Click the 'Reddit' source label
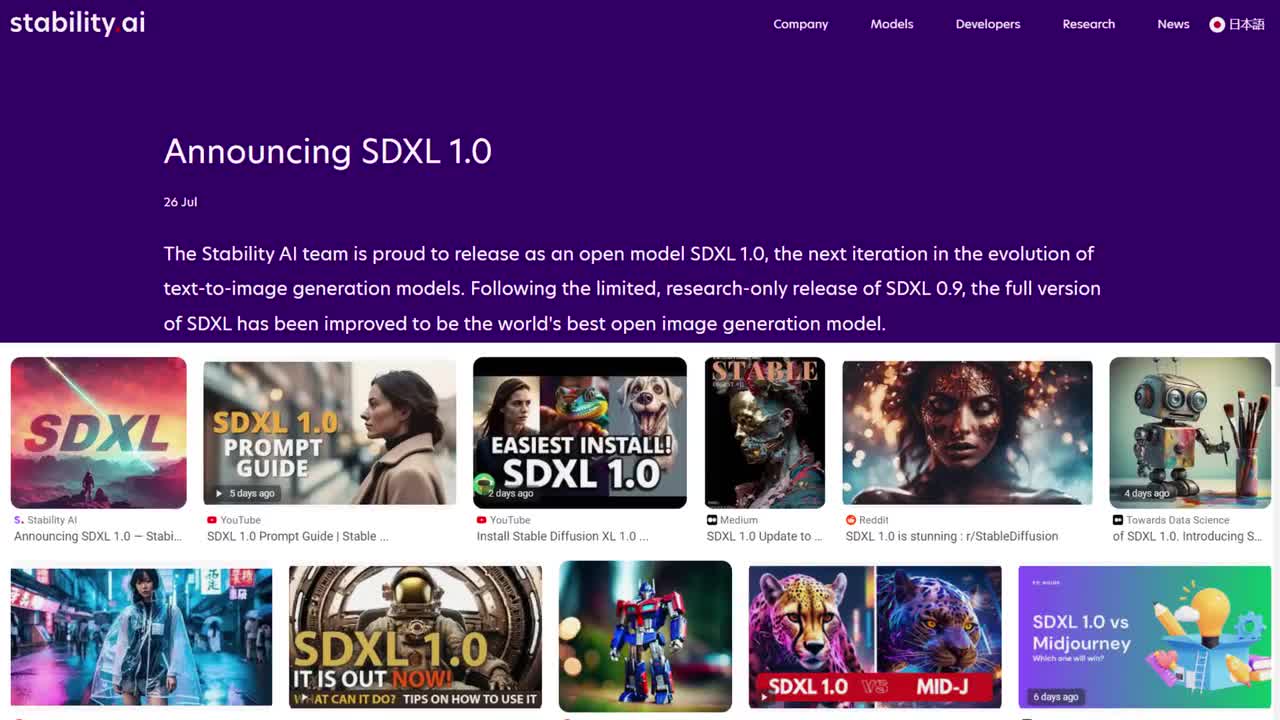1280x720 pixels. (874, 520)
